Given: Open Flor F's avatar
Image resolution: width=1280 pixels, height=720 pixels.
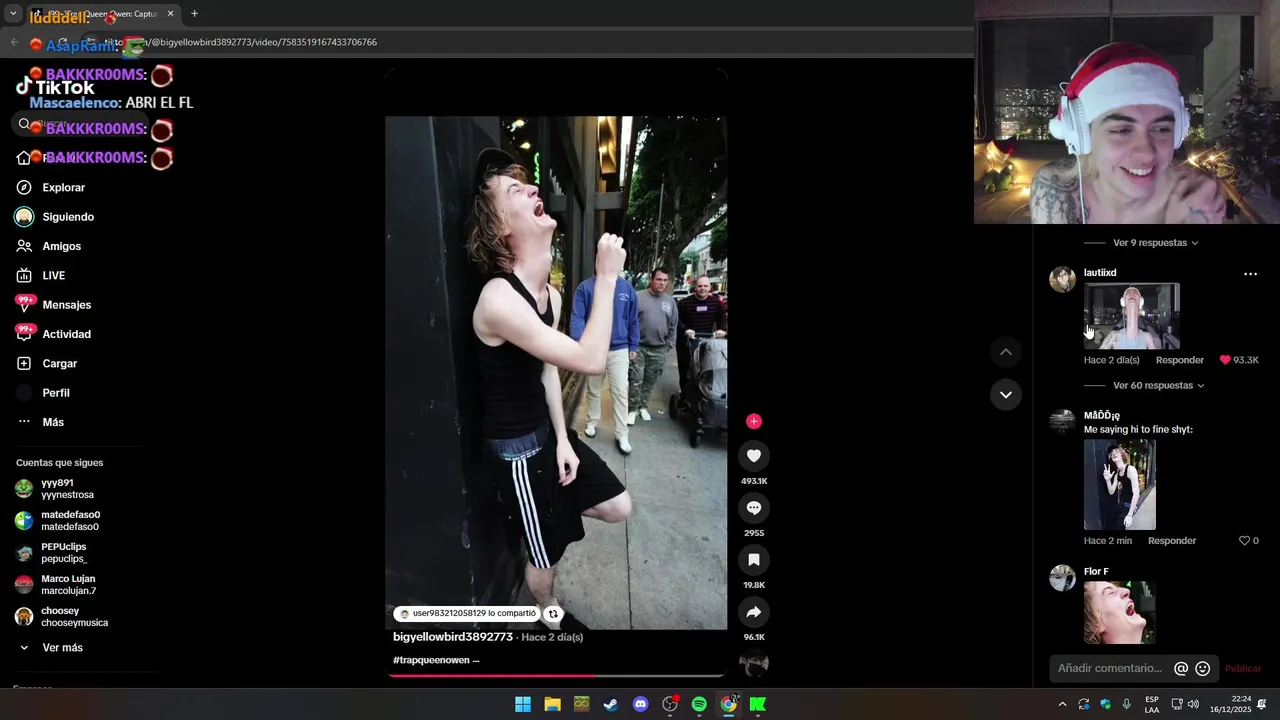Looking at the screenshot, I should 1062,578.
